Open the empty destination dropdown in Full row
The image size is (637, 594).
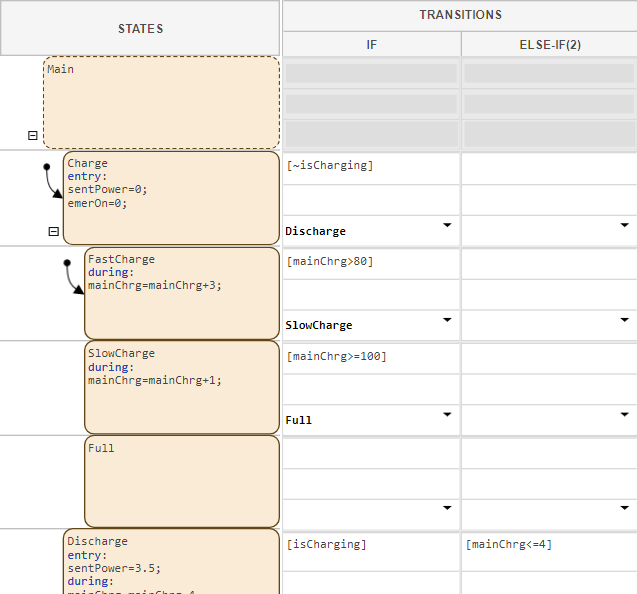(447, 509)
